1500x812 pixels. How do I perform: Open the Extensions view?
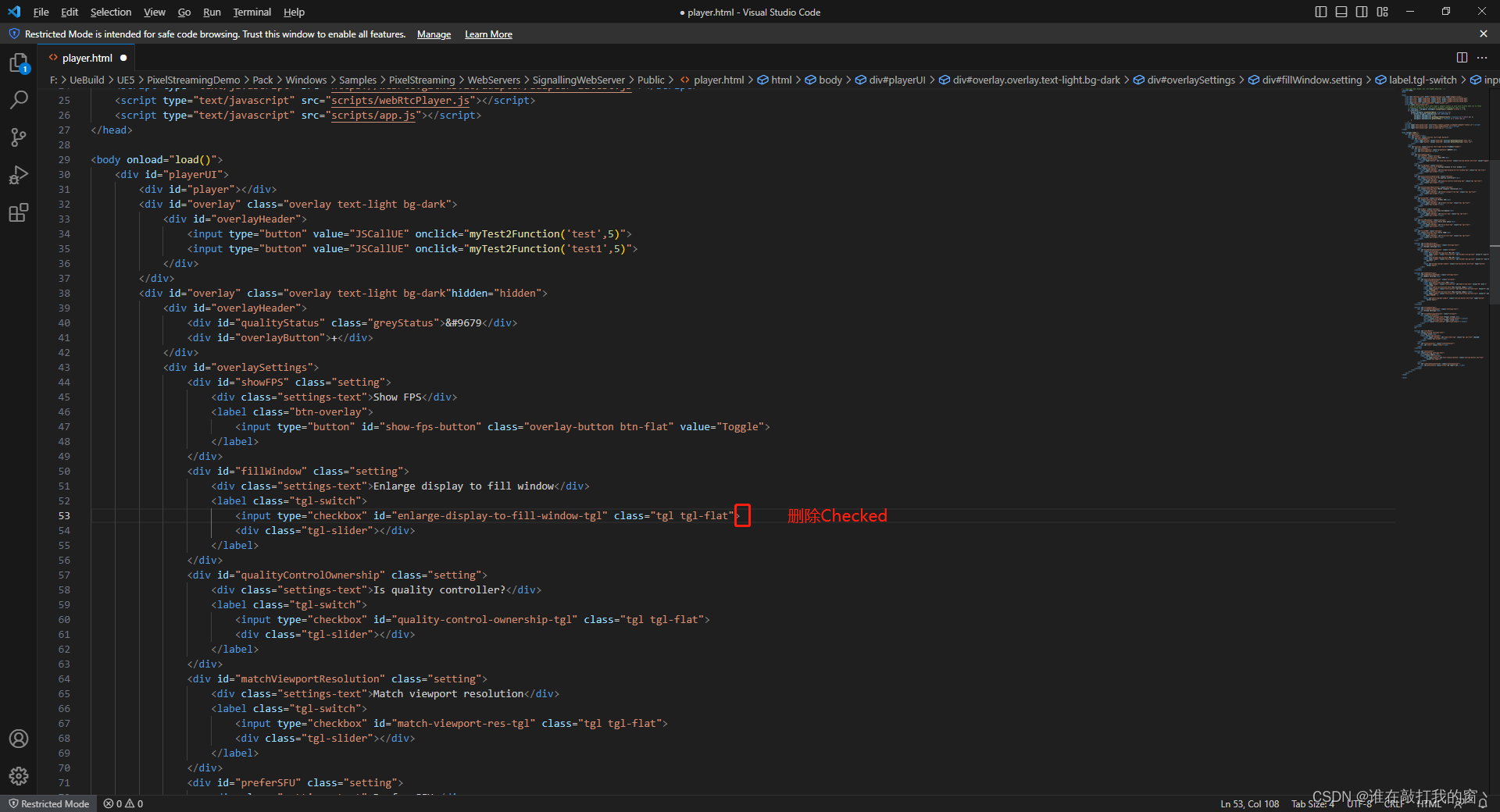(x=19, y=212)
